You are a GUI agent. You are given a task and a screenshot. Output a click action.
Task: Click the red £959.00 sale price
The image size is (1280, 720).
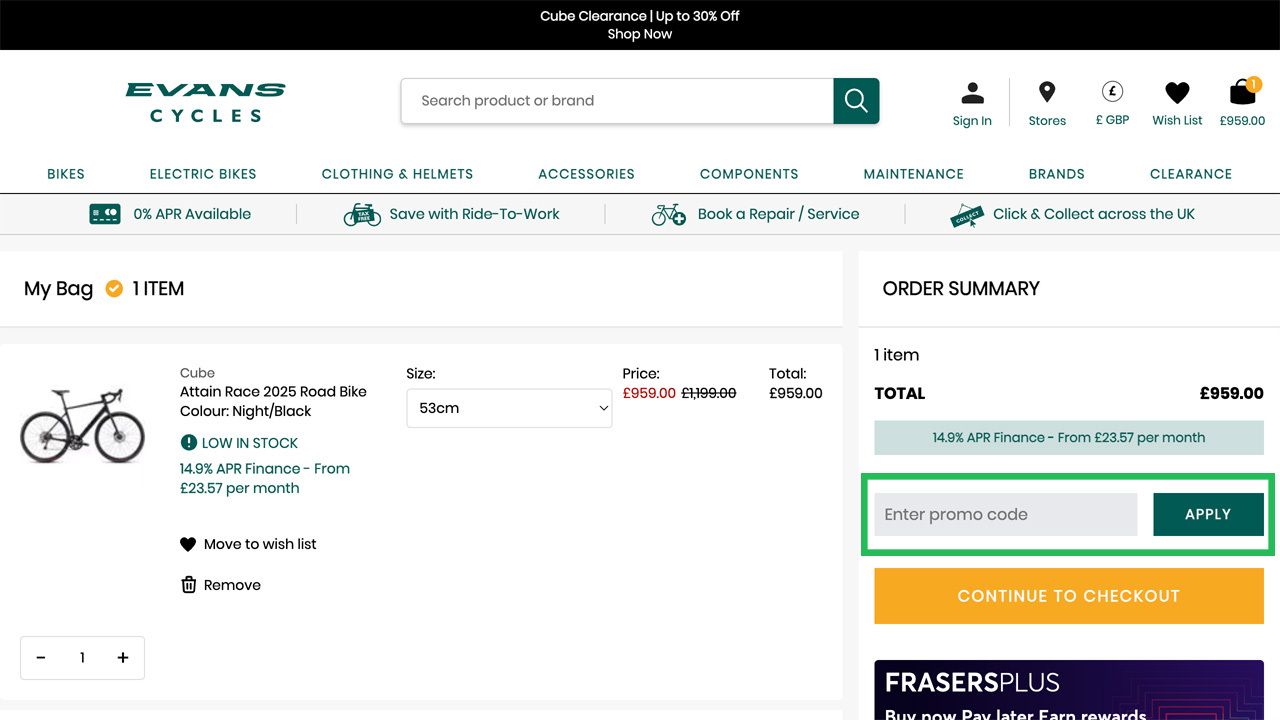pyautogui.click(x=649, y=393)
